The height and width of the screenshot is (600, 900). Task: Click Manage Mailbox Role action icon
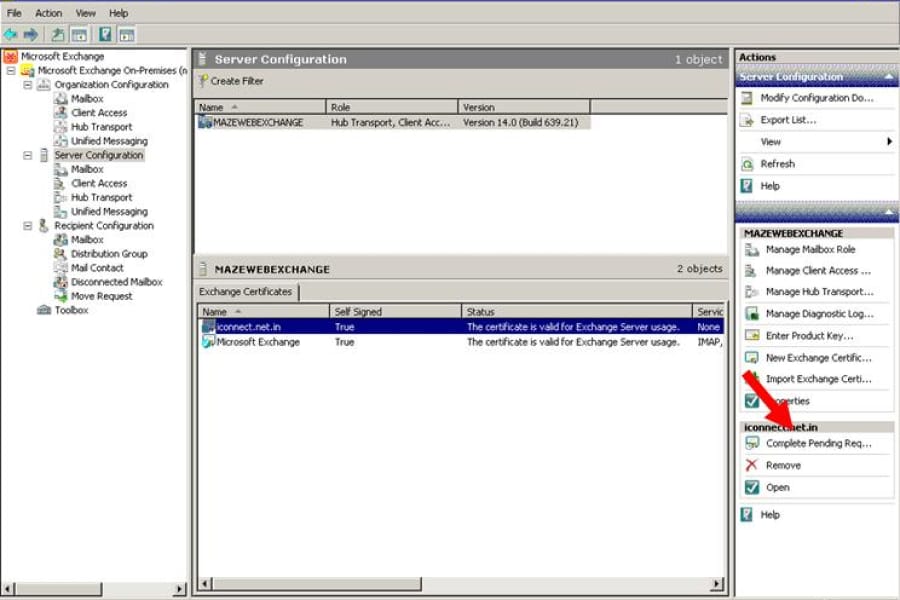(751, 250)
